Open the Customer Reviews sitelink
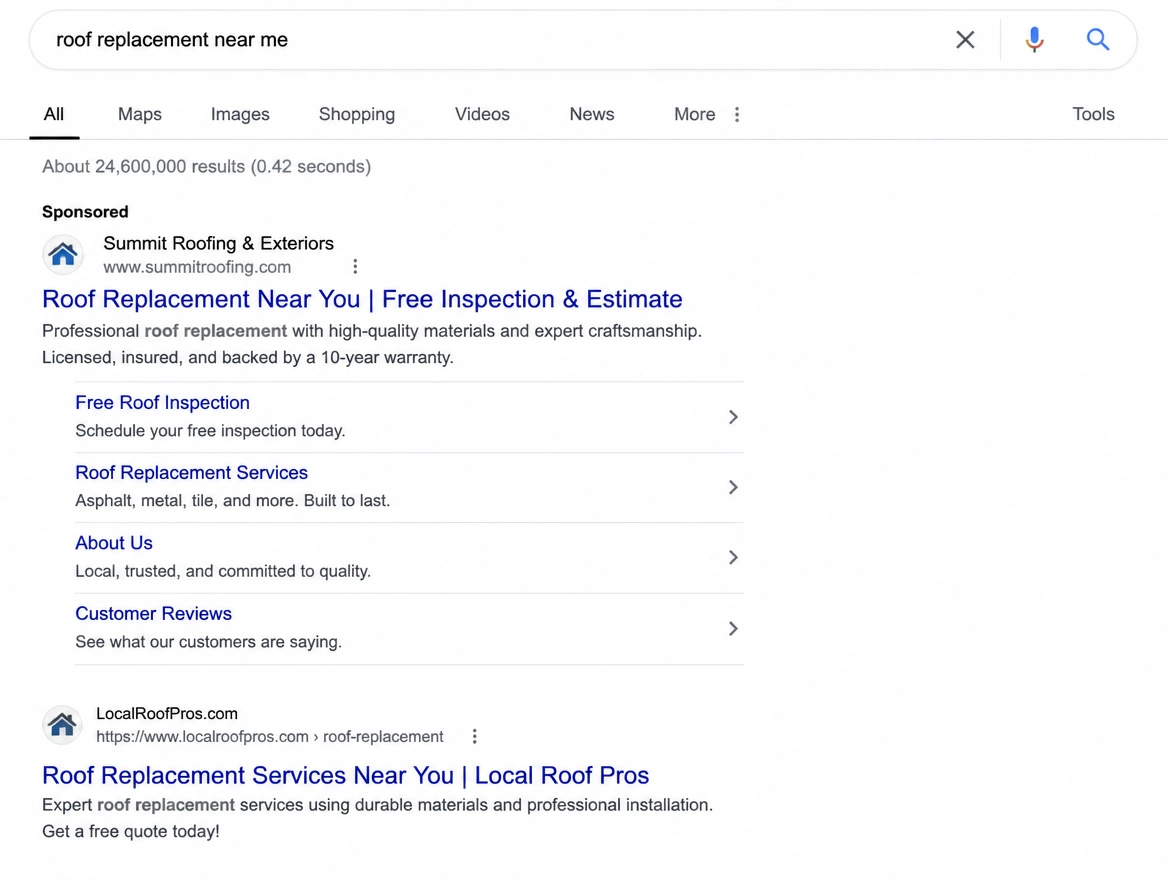 (x=153, y=613)
